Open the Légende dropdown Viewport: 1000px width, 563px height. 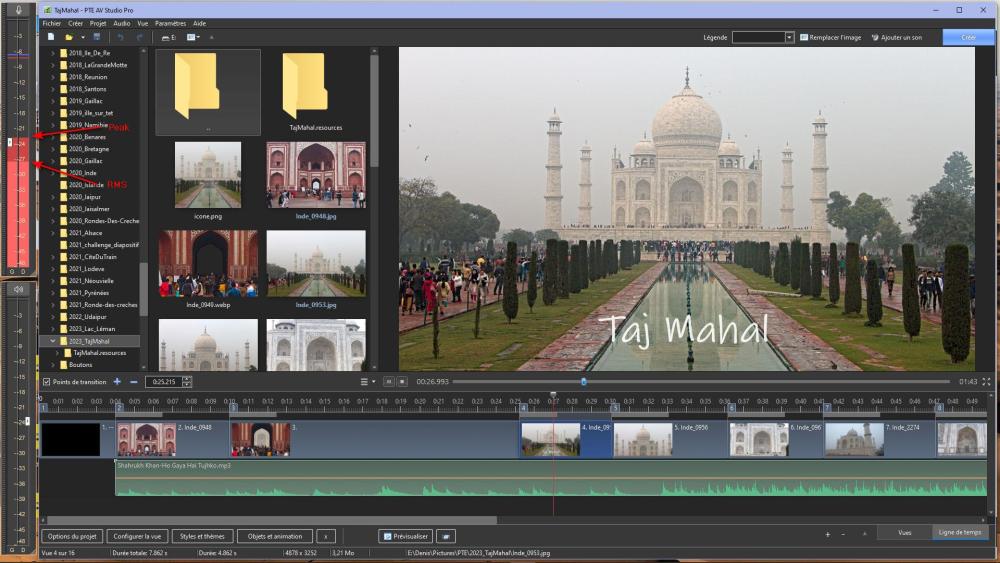click(789, 37)
